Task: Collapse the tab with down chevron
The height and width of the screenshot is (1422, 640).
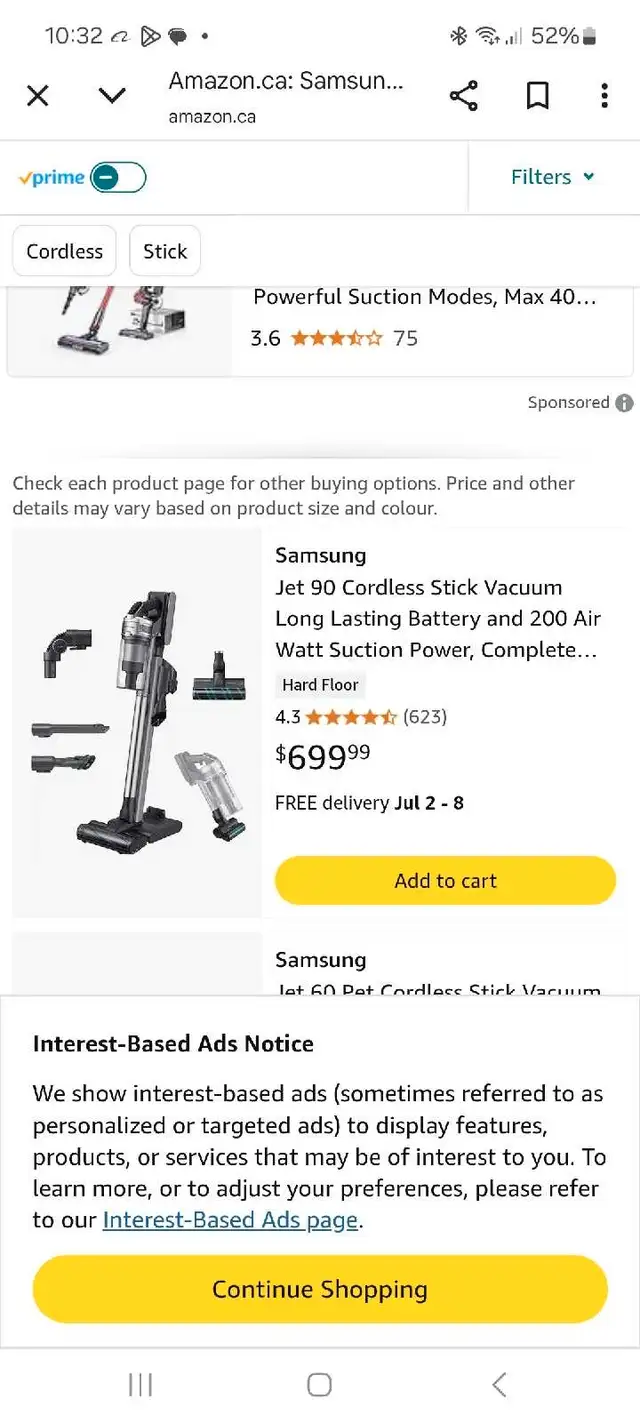Action: pyautogui.click(x=112, y=96)
